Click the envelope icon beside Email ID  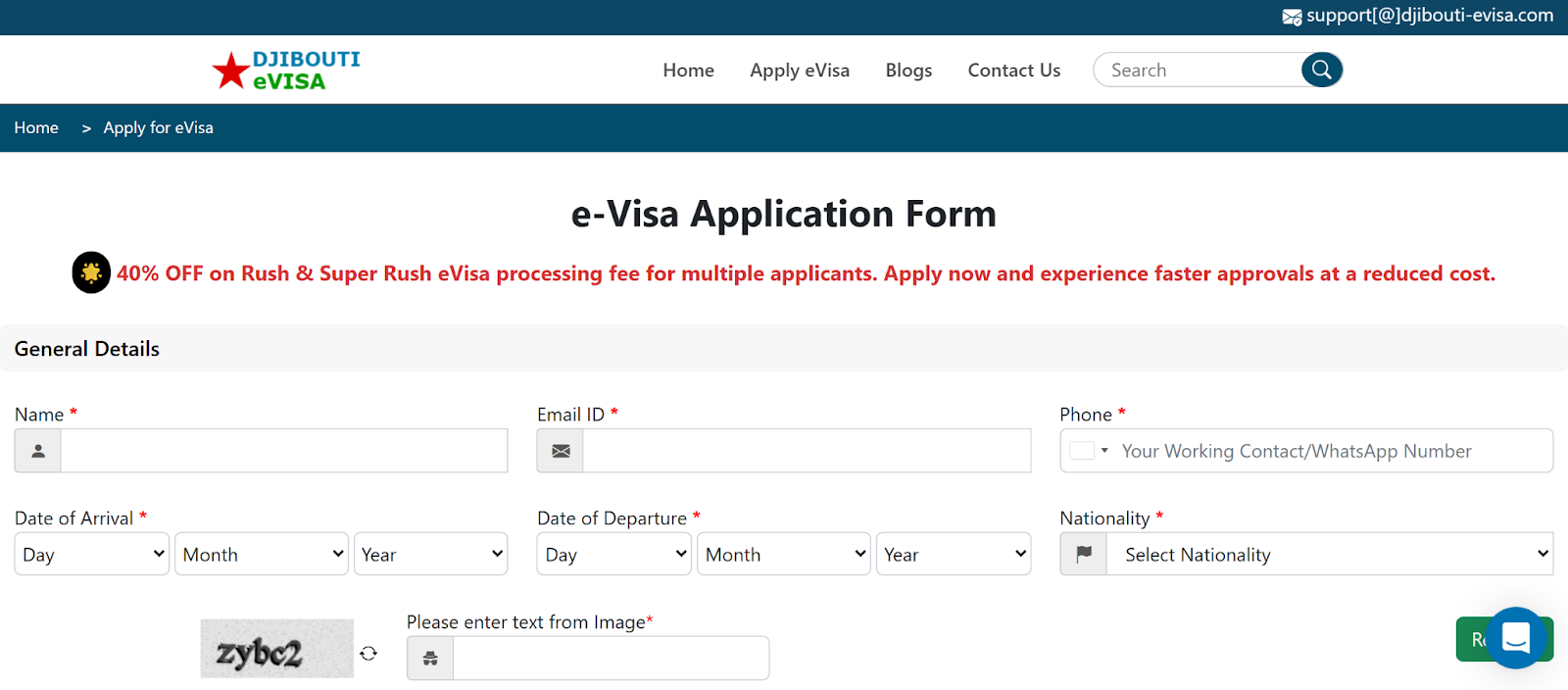[x=561, y=451]
